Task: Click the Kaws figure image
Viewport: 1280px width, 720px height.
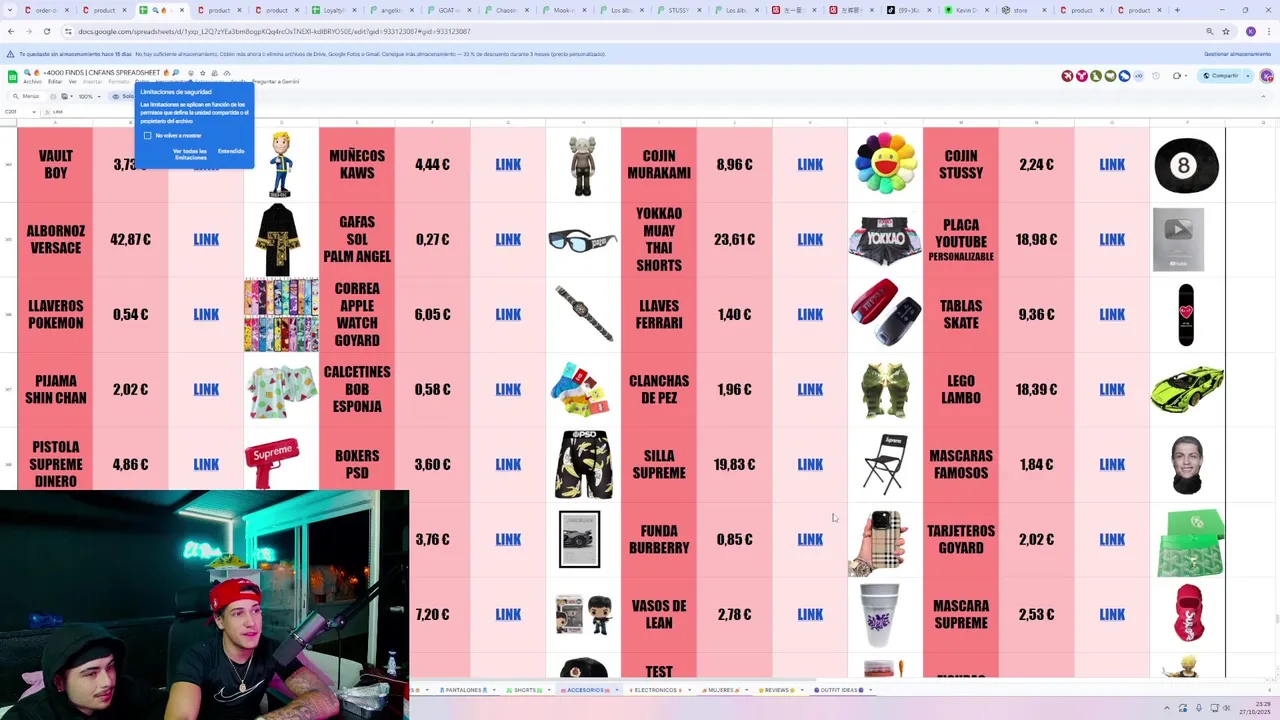Action: pos(583,165)
